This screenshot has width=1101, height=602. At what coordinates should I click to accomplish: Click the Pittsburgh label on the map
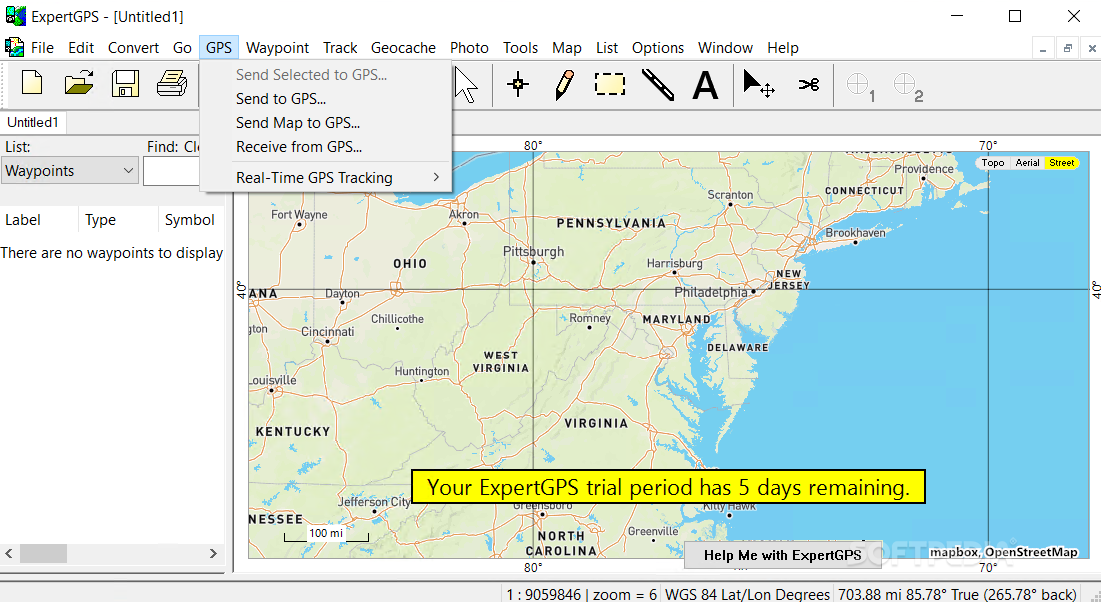[x=533, y=251]
